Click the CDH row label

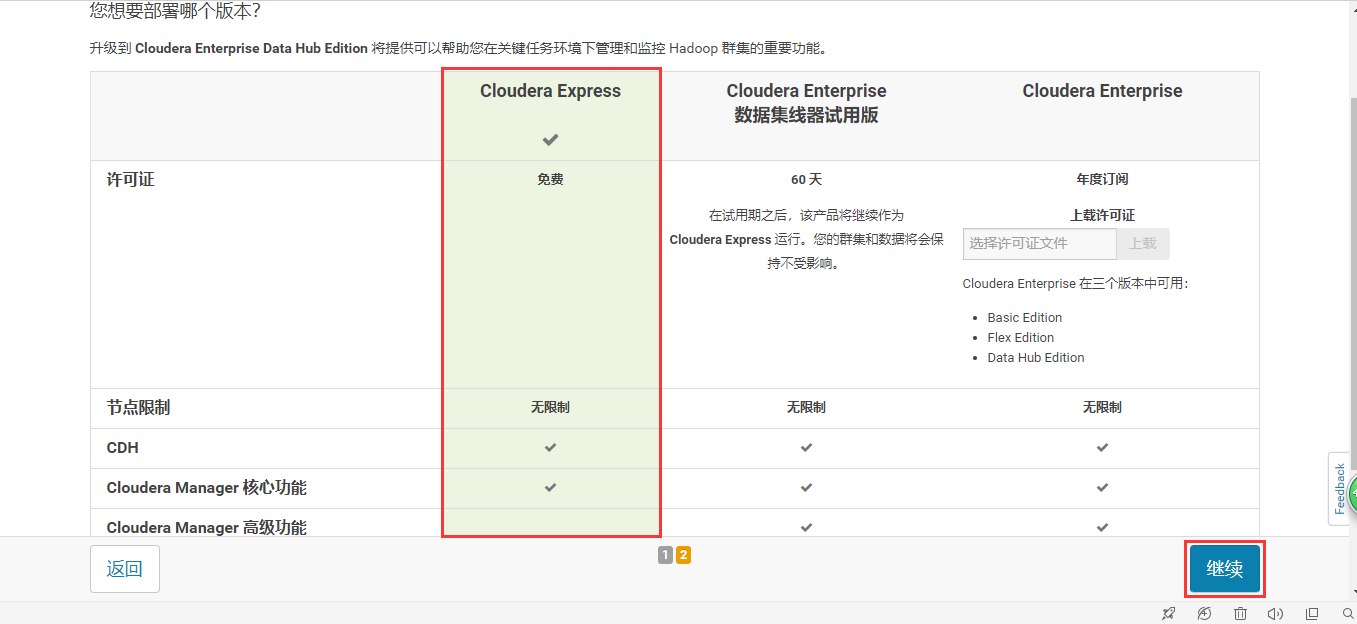122,448
